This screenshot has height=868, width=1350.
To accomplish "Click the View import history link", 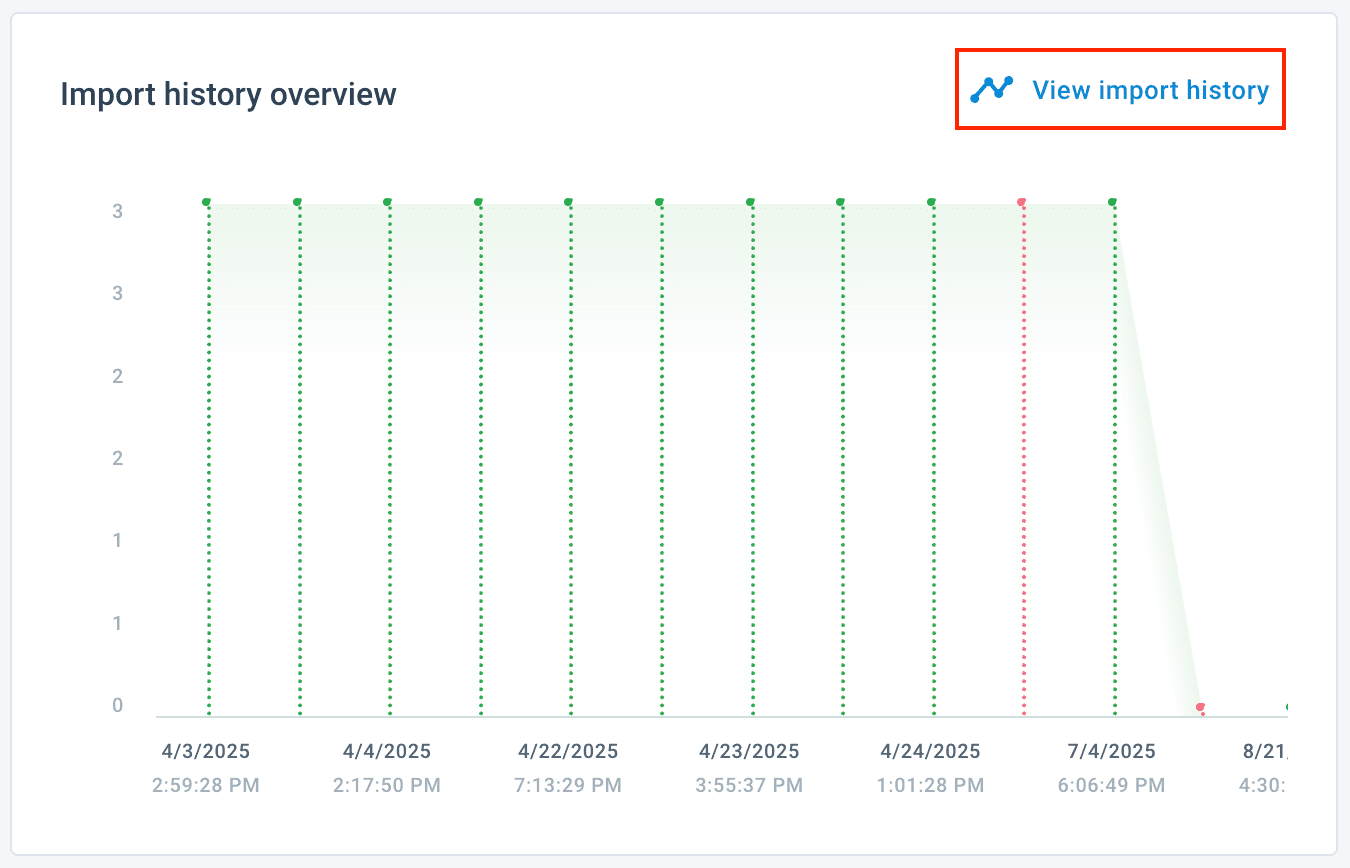I will point(1150,90).
